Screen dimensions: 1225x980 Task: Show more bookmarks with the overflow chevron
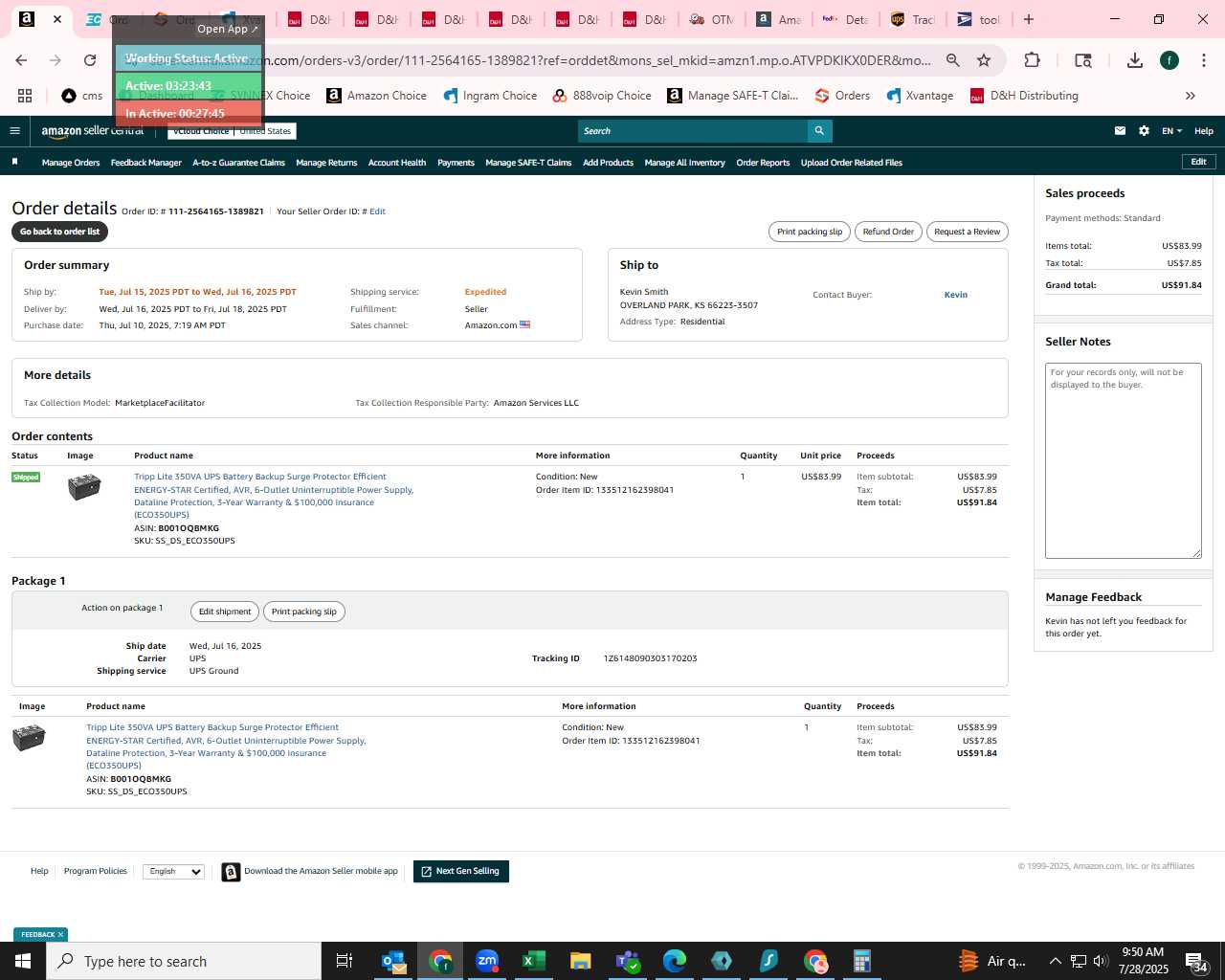[x=1191, y=96]
